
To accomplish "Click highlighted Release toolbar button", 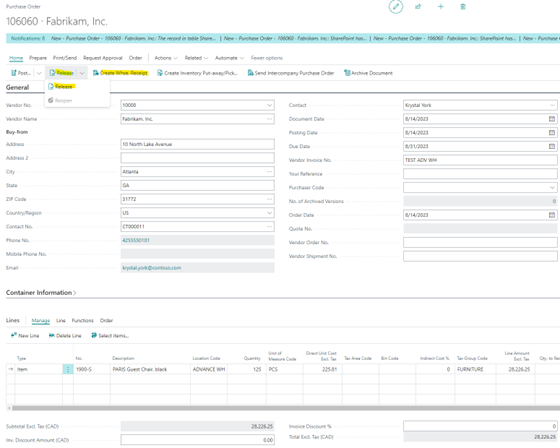I will [x=61, y=73].
